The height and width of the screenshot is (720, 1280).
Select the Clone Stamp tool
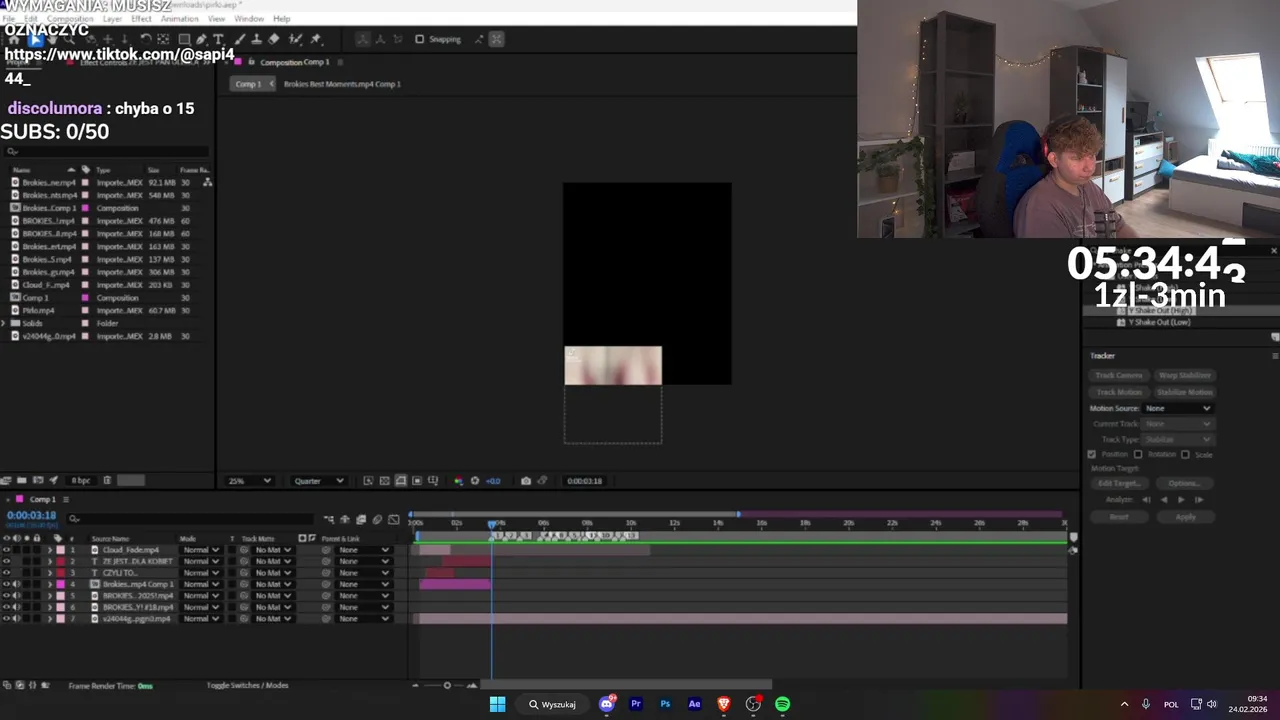point(257,39)
